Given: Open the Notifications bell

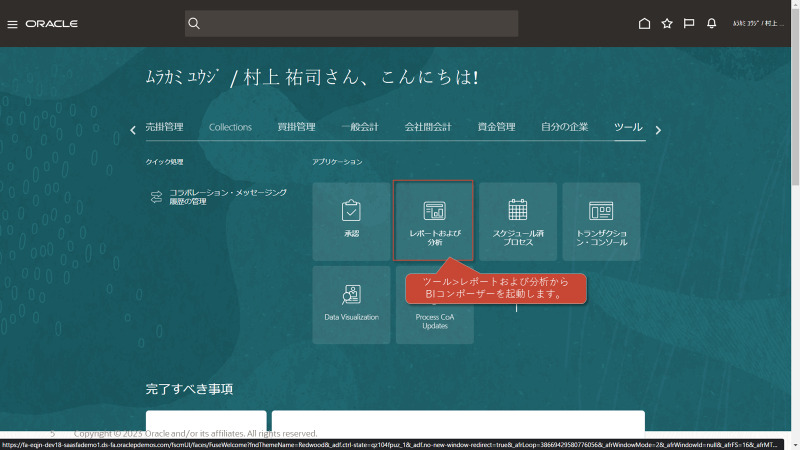Looking at the screenshot, I should (711, 23).
